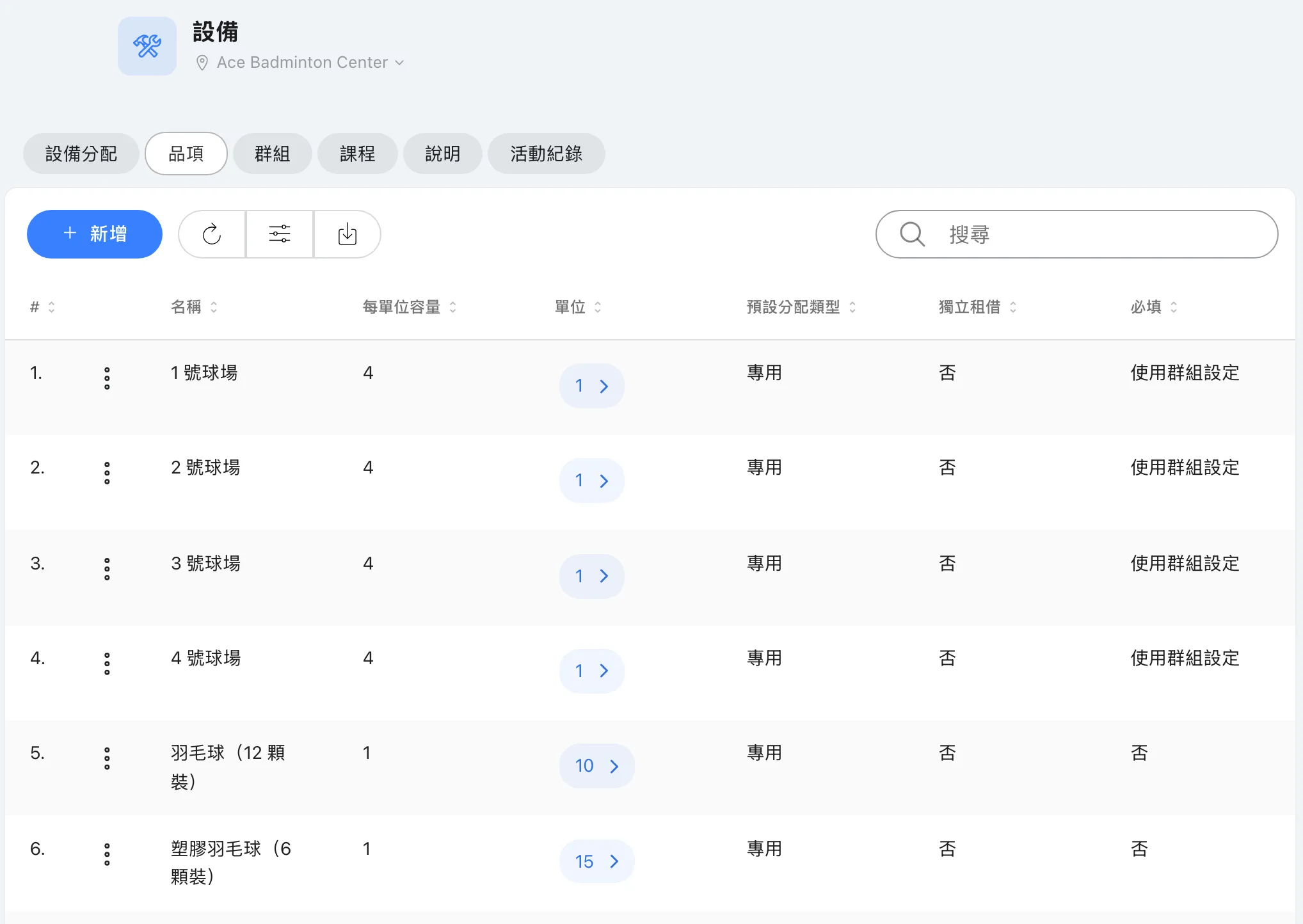Sort by the 必填 column header
The height and width of the screenshot is (924, 1303).
pyautogui.click(x=1154, y=307)
